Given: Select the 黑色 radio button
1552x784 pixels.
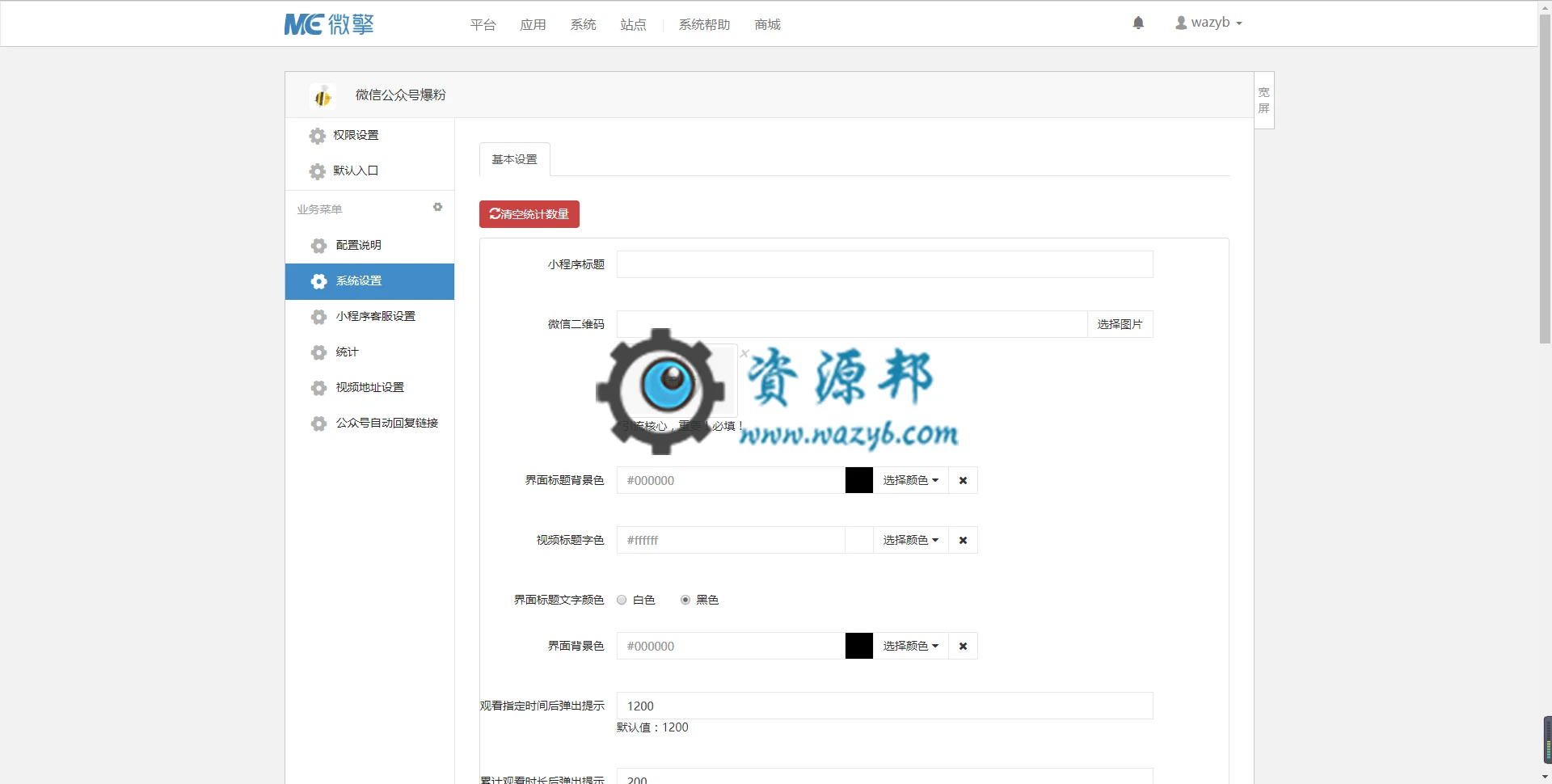Looking at the screenshot, I should click(x=685, y=600).
